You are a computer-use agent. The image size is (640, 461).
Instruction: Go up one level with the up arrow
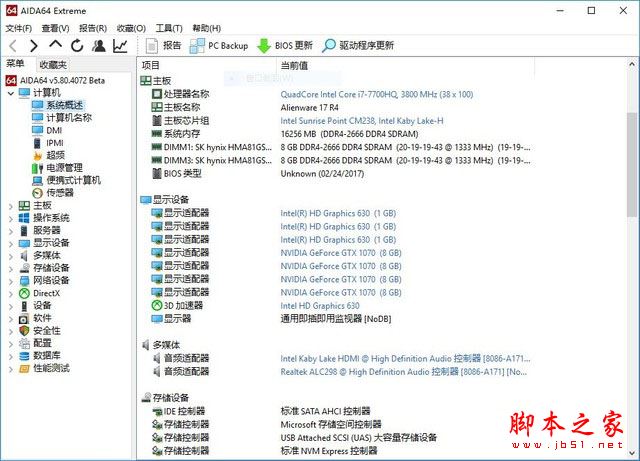[56, 44]
